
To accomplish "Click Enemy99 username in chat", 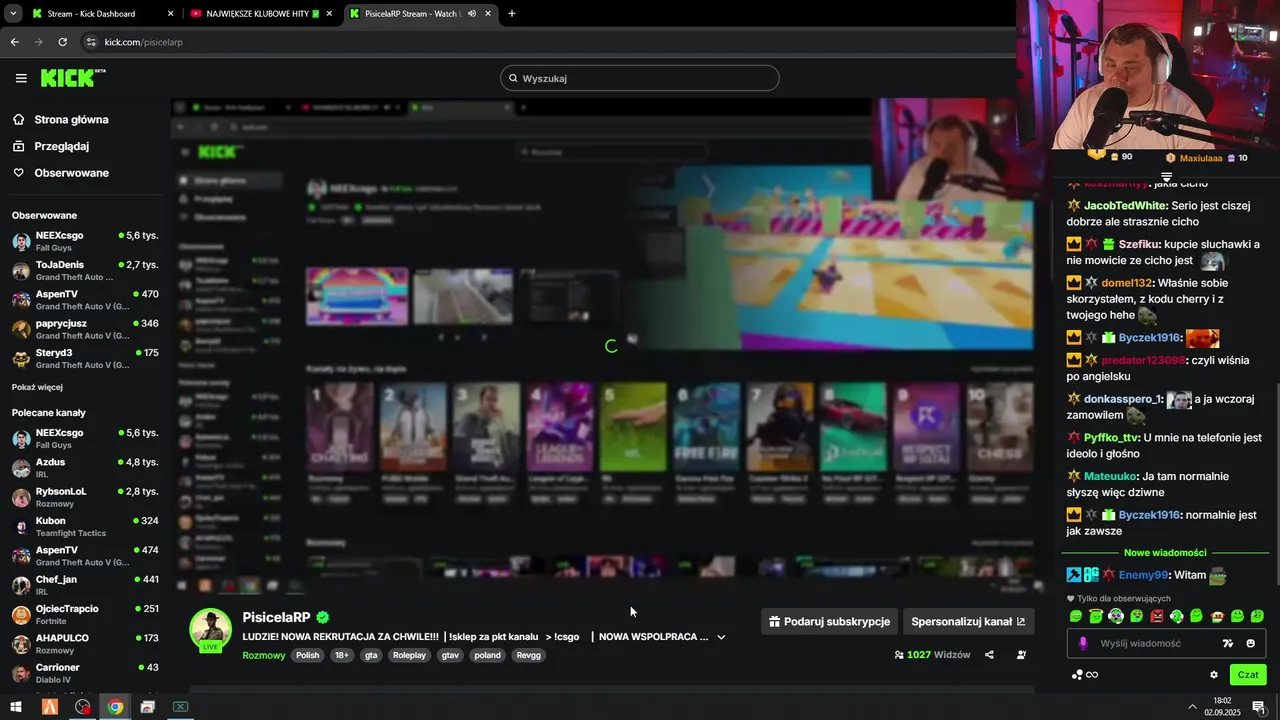I will 1143,575.
